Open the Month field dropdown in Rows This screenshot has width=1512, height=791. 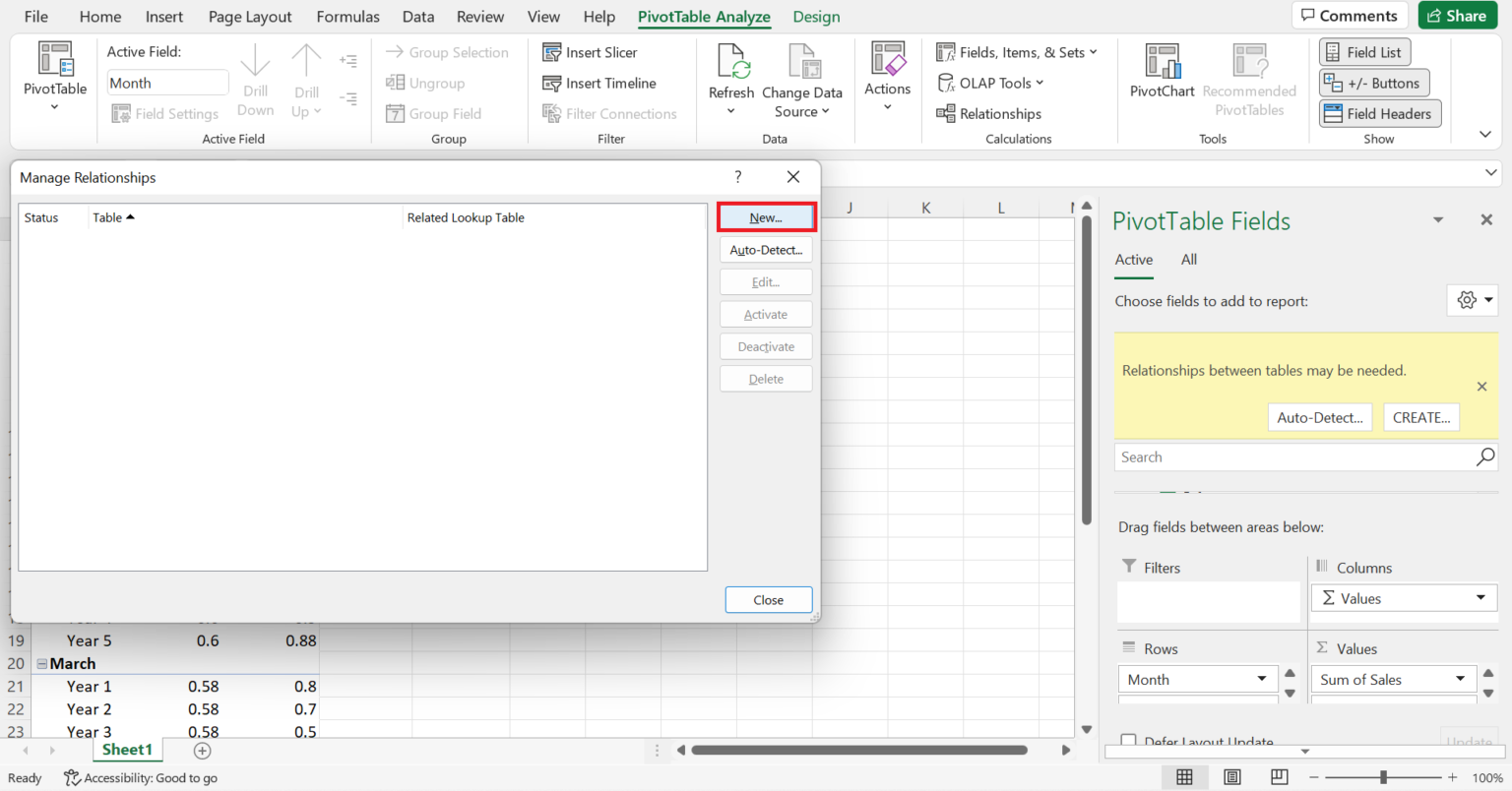1263,679
